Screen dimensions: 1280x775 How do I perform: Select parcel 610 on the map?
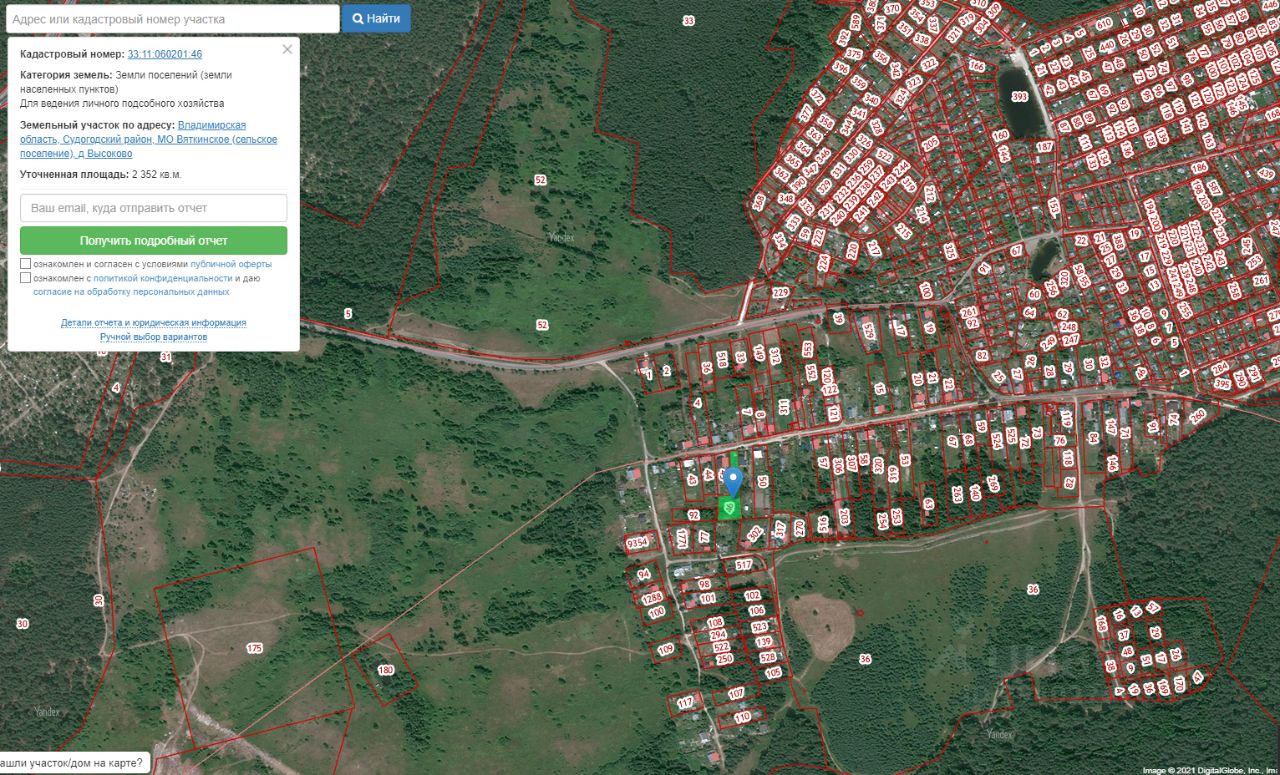pyautogui.click(x=1104, y=23)
